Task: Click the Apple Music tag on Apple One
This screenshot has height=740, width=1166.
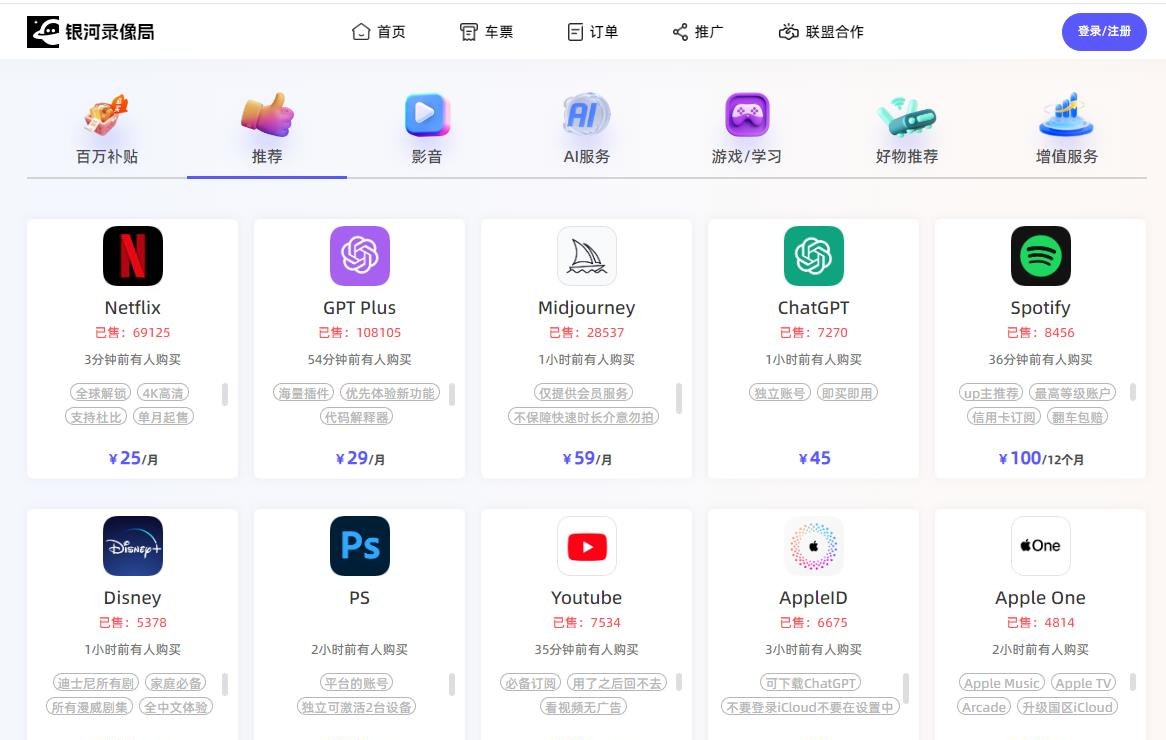Action: coord(1002,683)
